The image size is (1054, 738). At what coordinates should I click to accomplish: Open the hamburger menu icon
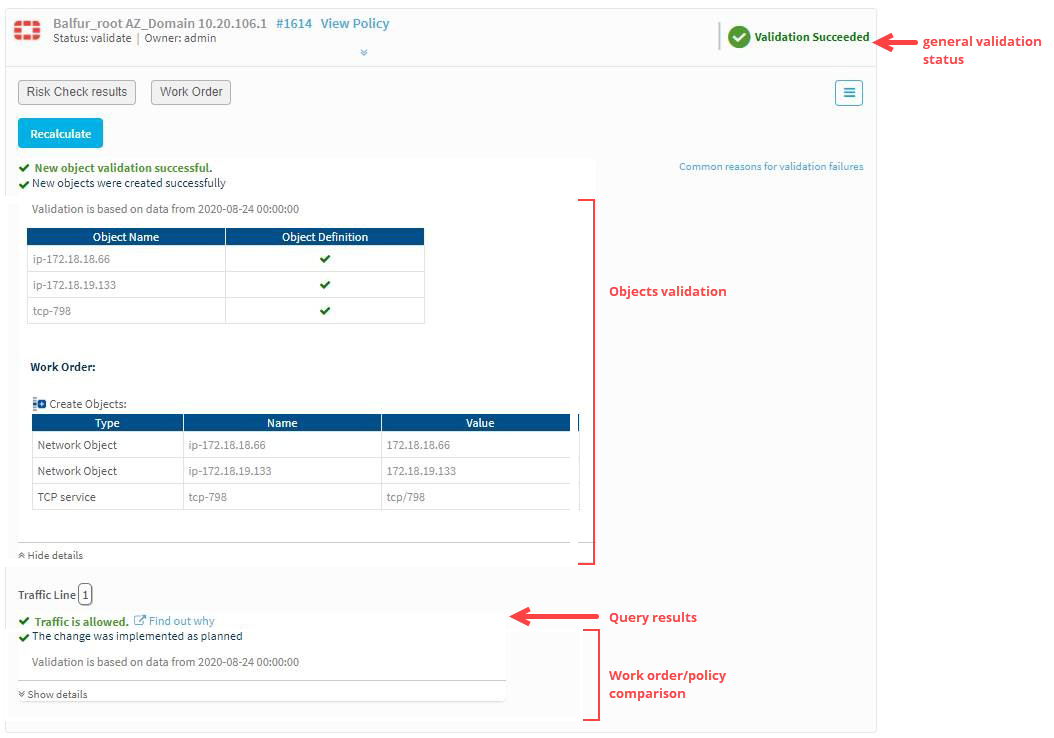[x=849, y=92]
